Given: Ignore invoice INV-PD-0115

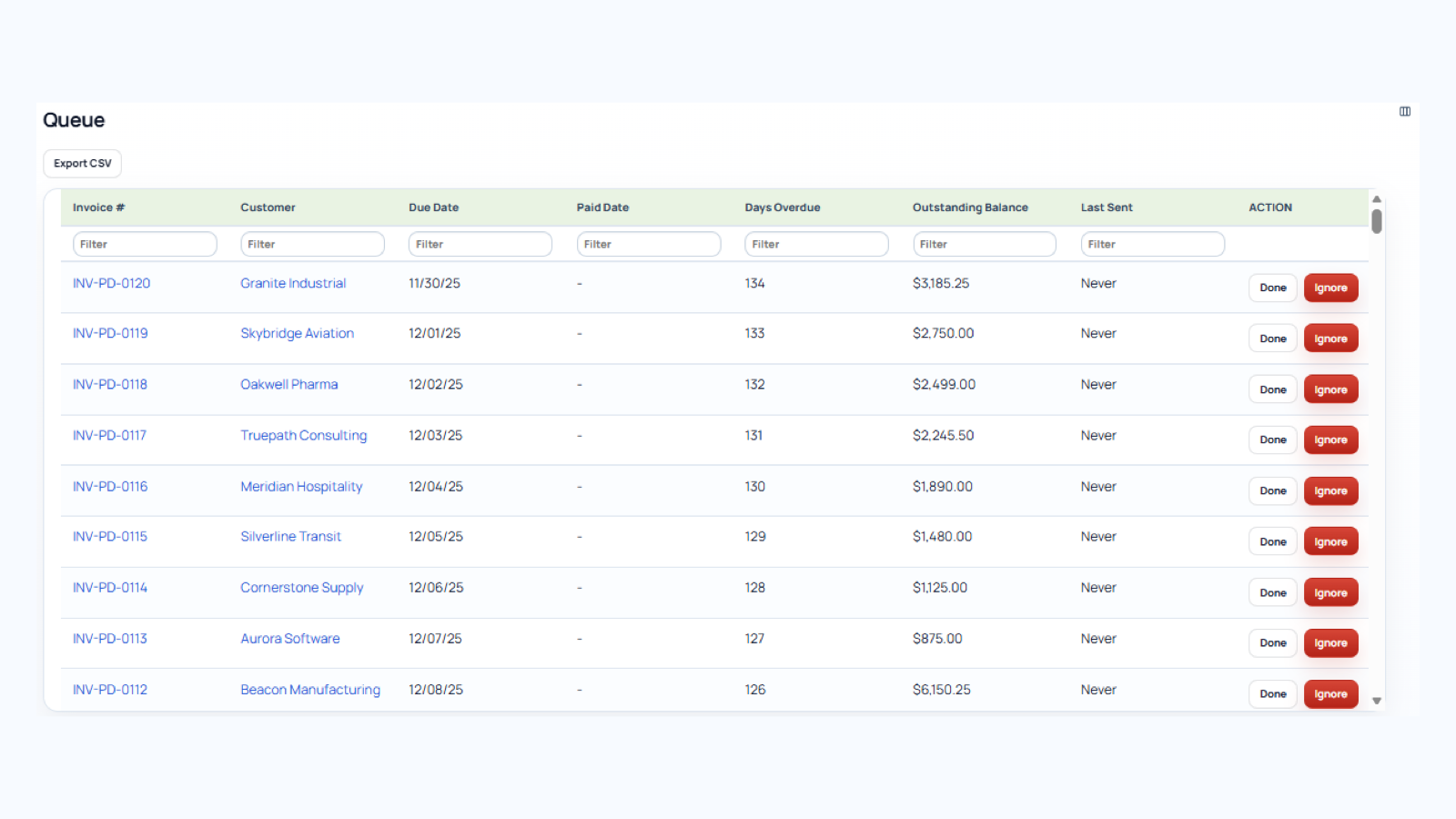Looking at the screenshot, I should (1330, 541).
